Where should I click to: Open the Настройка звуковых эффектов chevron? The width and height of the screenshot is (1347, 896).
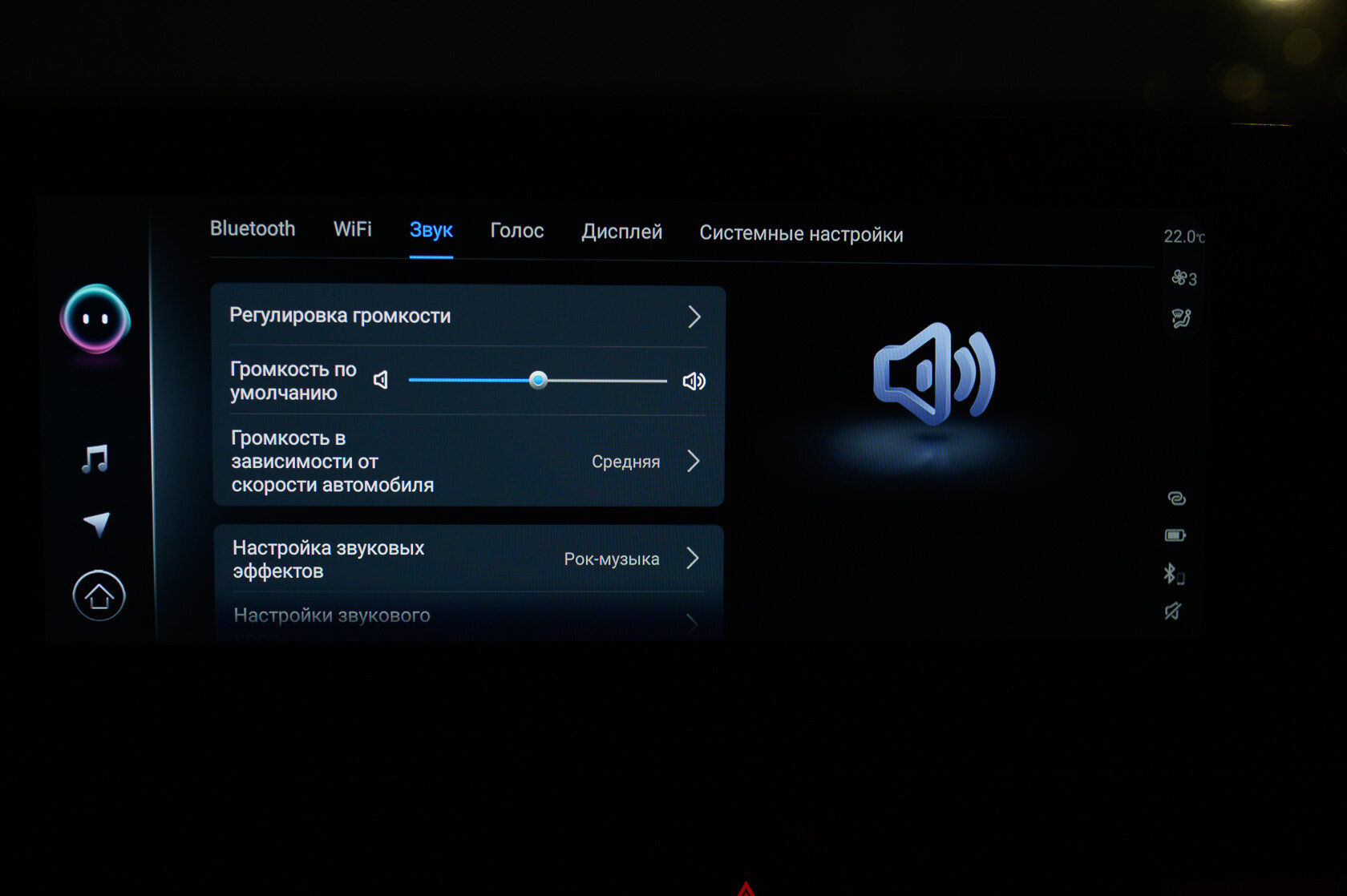tap(693, 558)
